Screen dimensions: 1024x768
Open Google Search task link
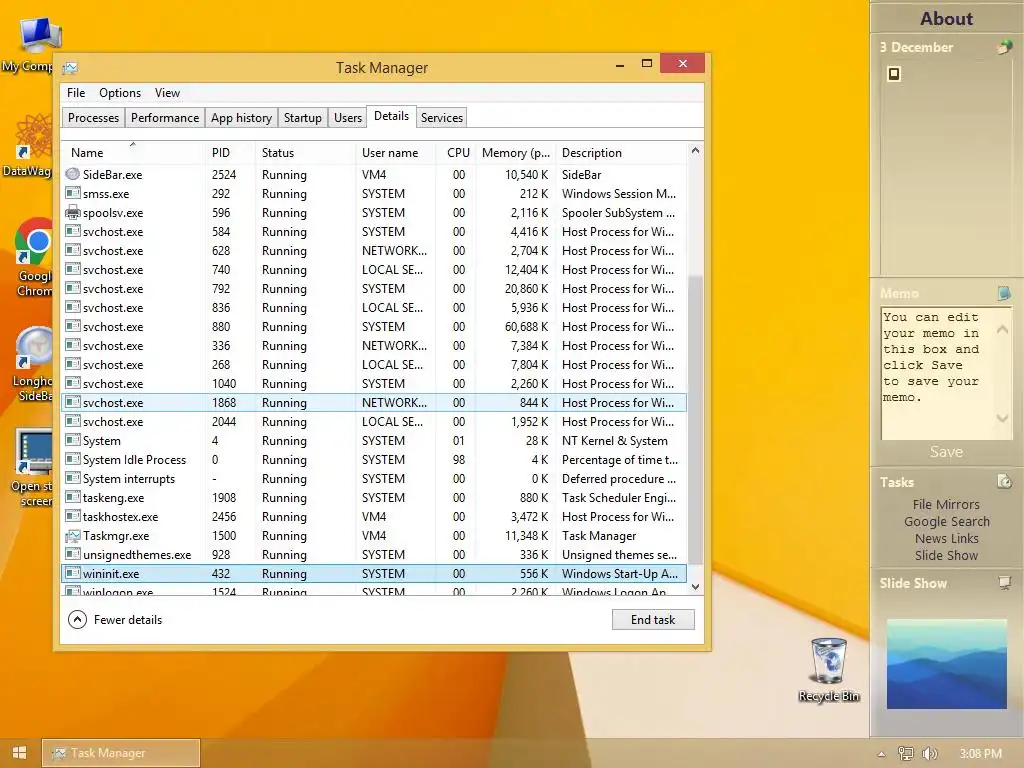[x=946, y=521]
